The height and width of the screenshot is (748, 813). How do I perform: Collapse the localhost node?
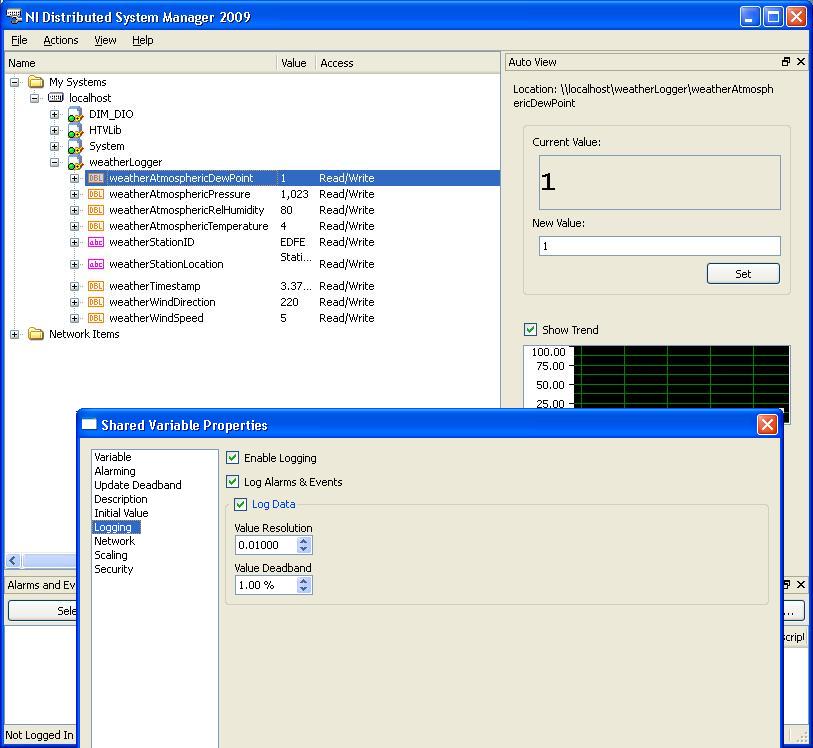tap(34, 98)
